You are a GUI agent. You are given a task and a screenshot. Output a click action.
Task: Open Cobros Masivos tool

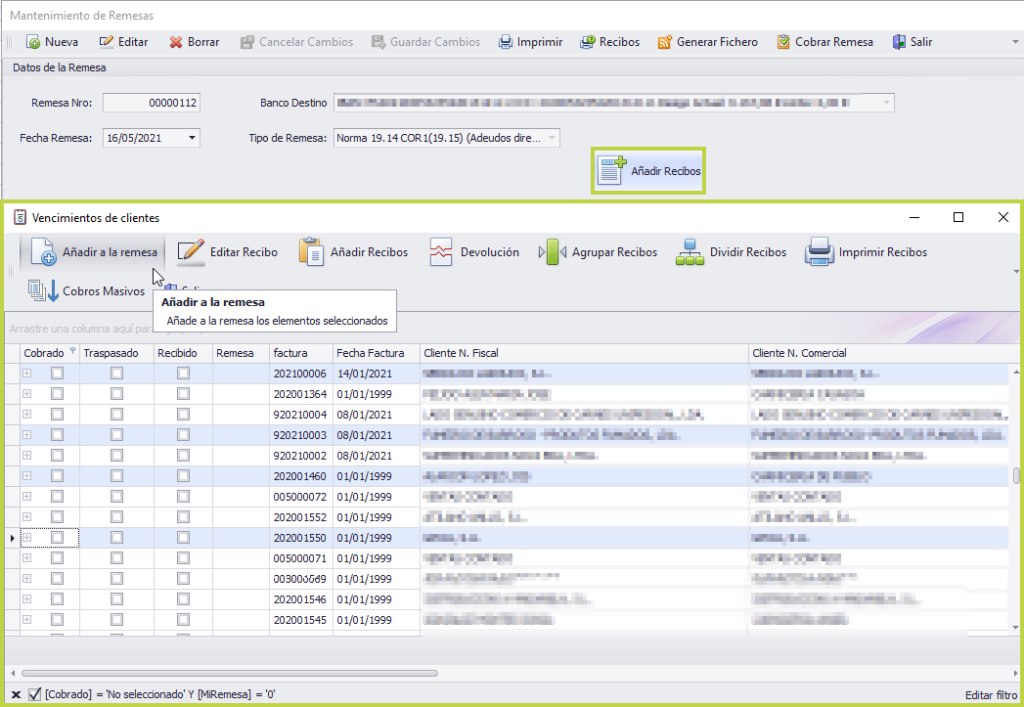(x=86, y=291)
